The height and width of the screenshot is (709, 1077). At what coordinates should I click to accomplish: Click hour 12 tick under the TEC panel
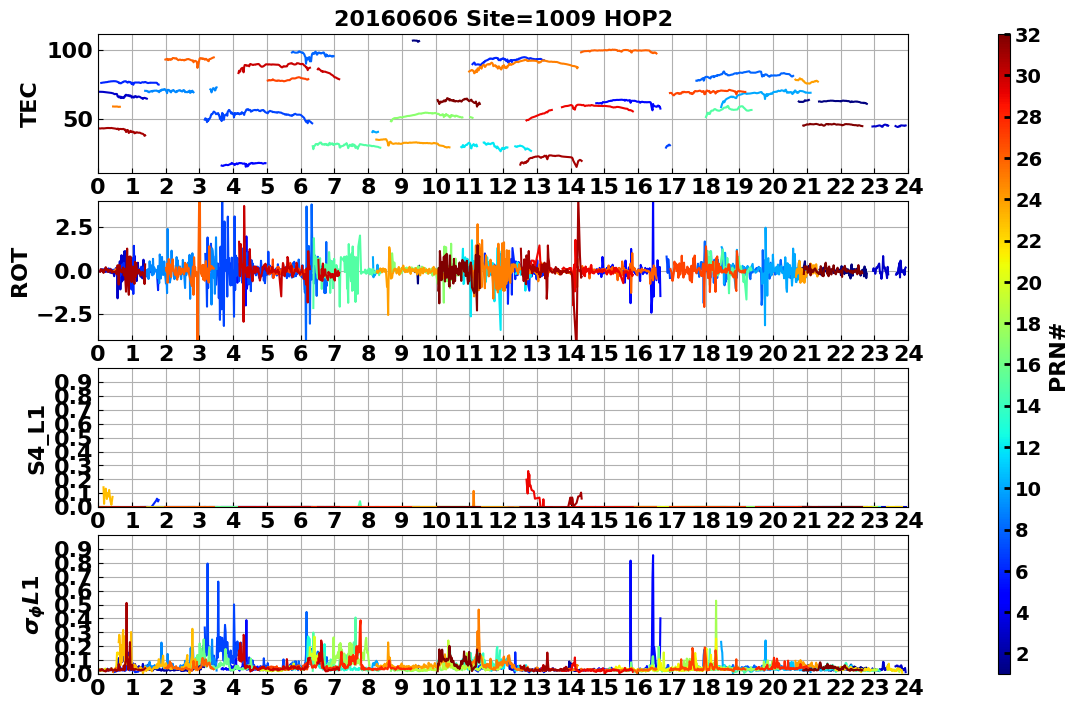pos(503,186)
